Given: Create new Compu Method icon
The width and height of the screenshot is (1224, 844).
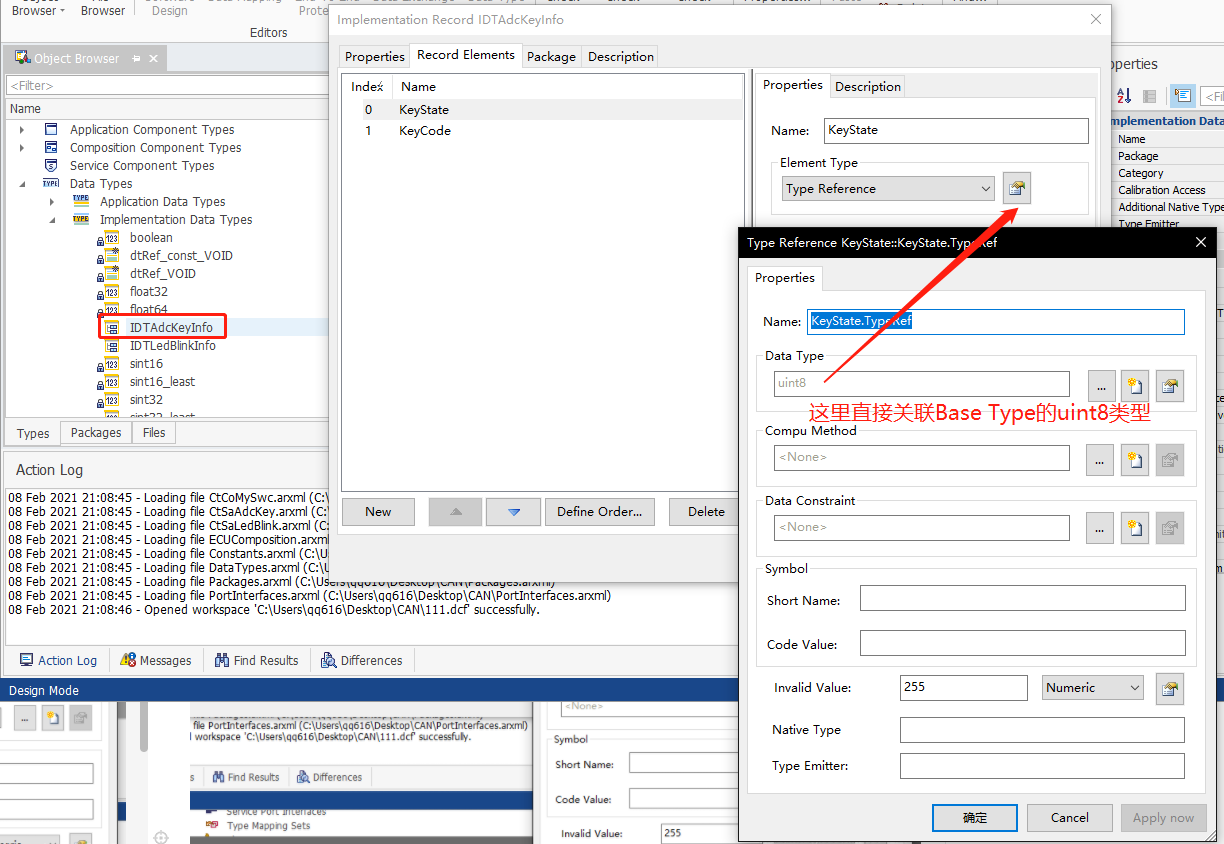Looking at the screenshot, I should tap(1135, 459).
